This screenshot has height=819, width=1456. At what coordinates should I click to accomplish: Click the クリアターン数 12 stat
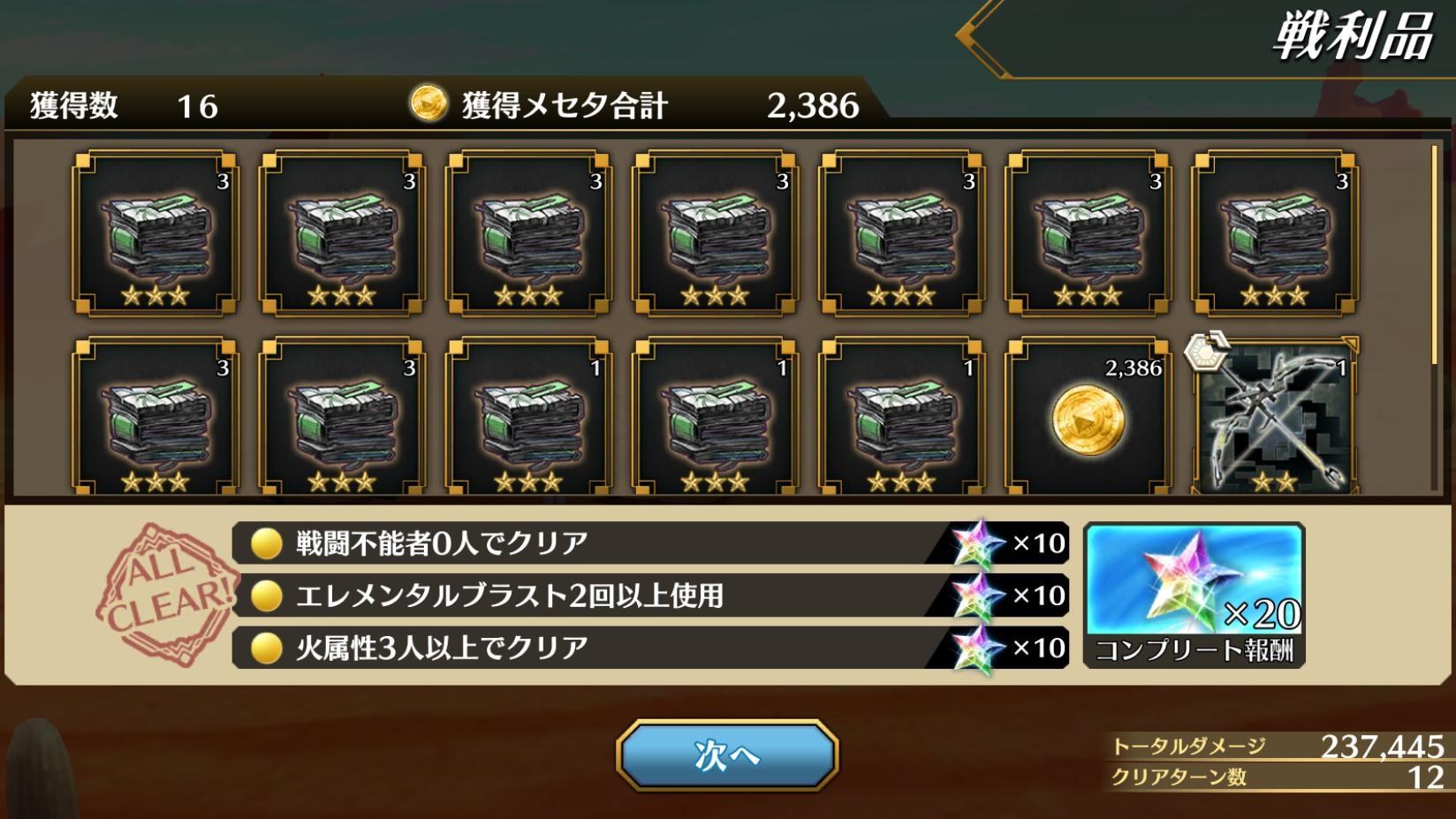click(1277, 777)
